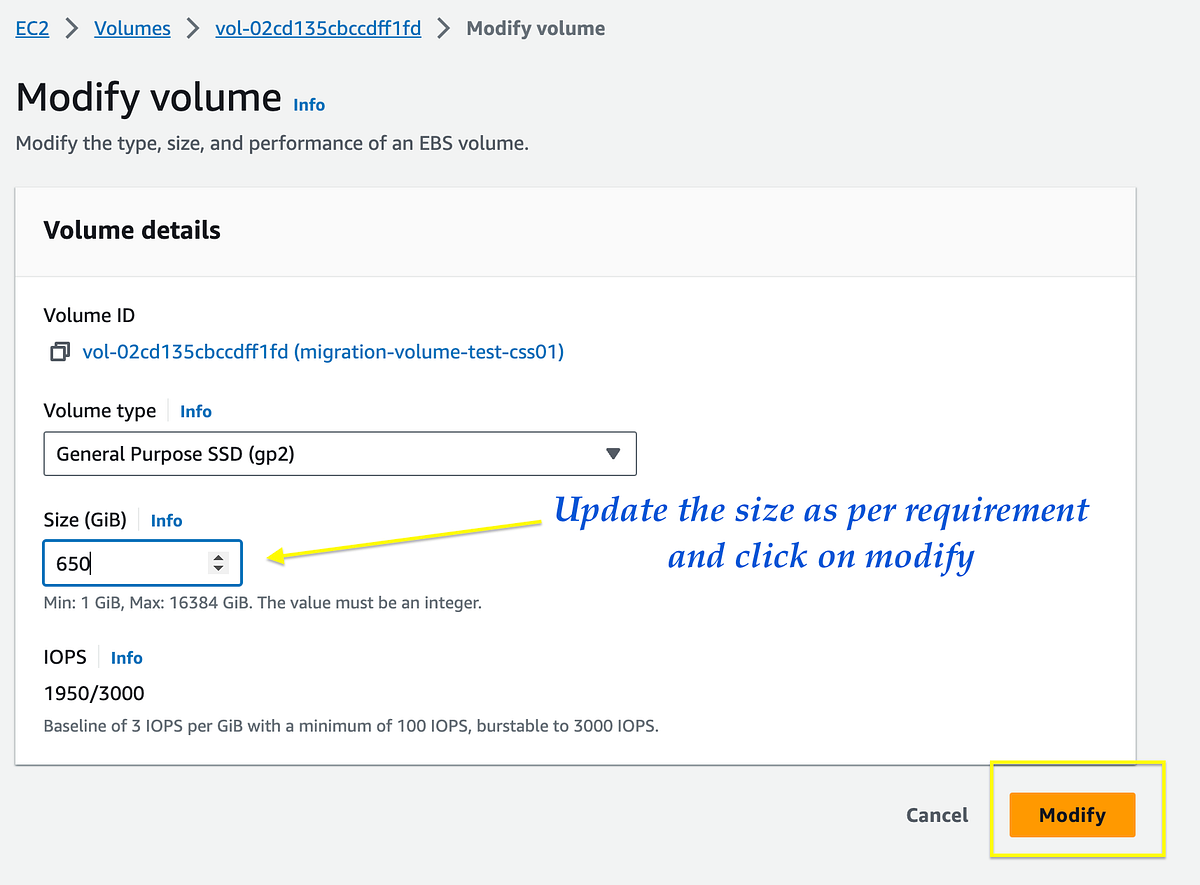Navigate to EC2 via breadcrumb
The width and height of the screenshot is (1200, 885).
pyautogui.click(x=31, y=28)
